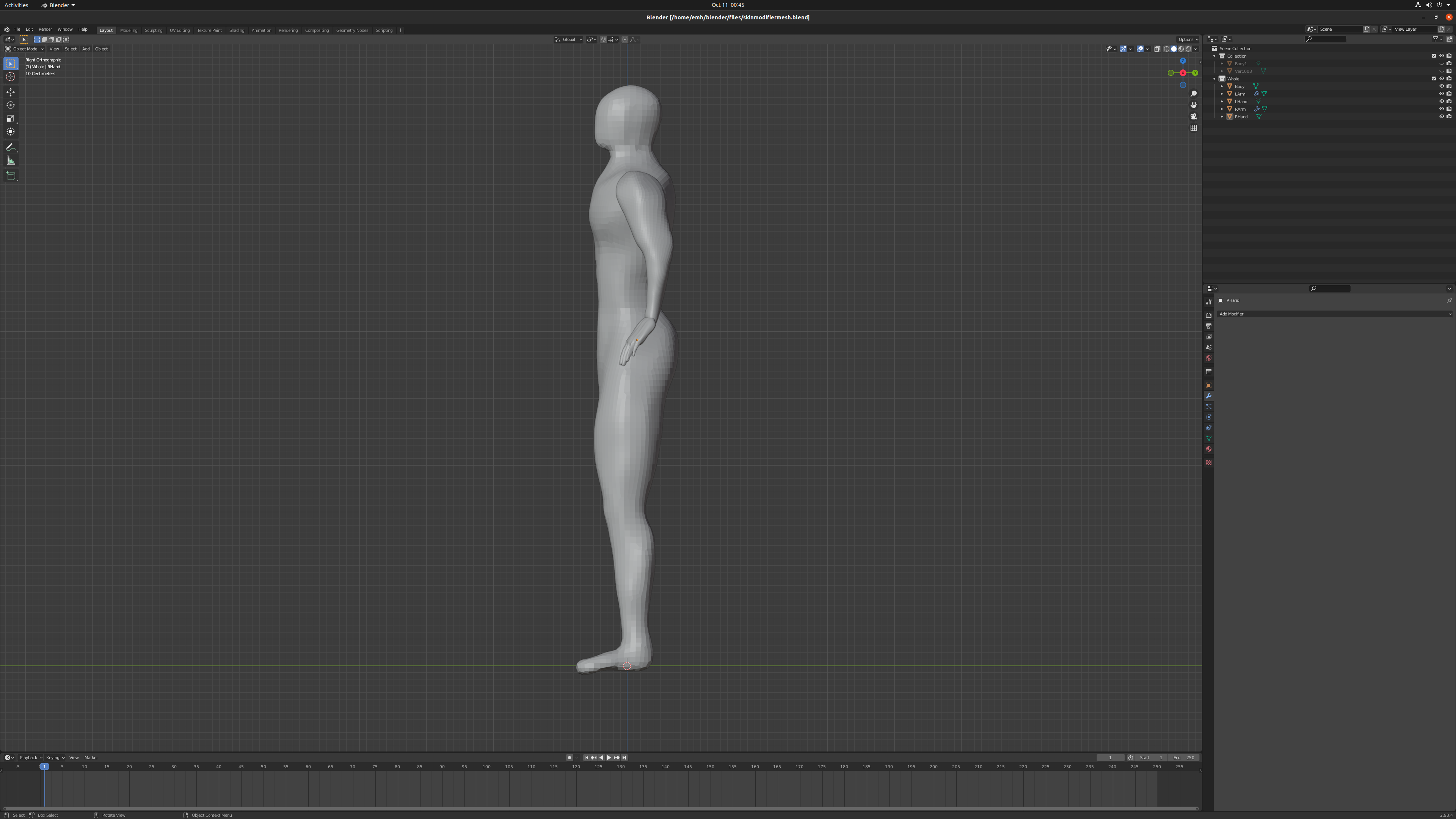Open Global transform orientation dropdown
Viewport: 1456px width, 819px height.
click(x=569, y=39)
